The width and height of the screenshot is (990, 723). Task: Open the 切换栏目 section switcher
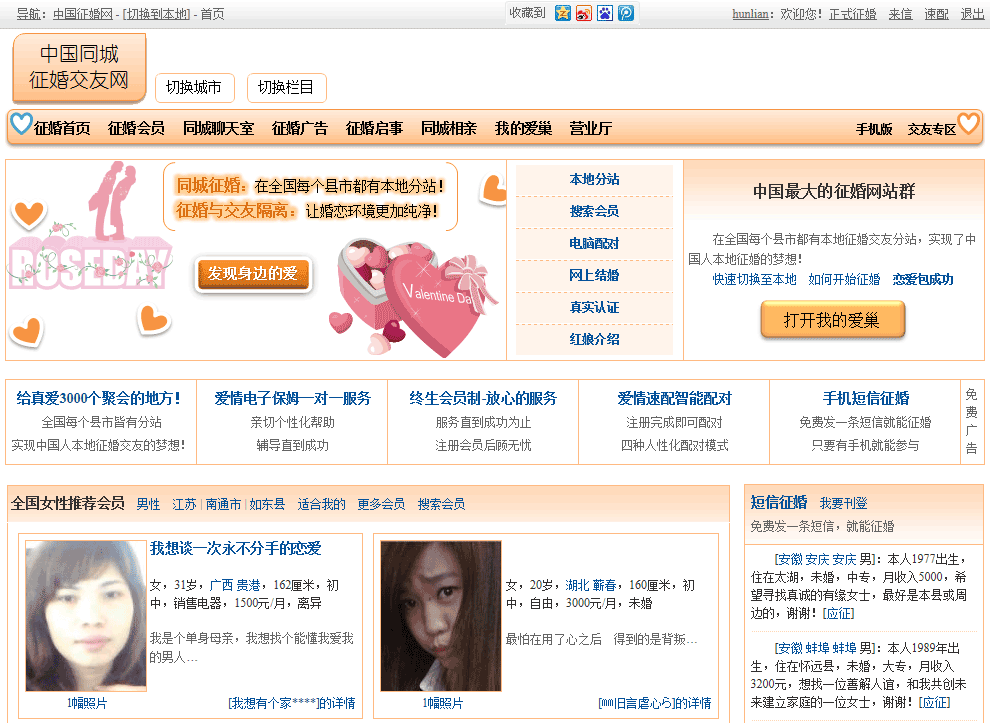point(286,87)
